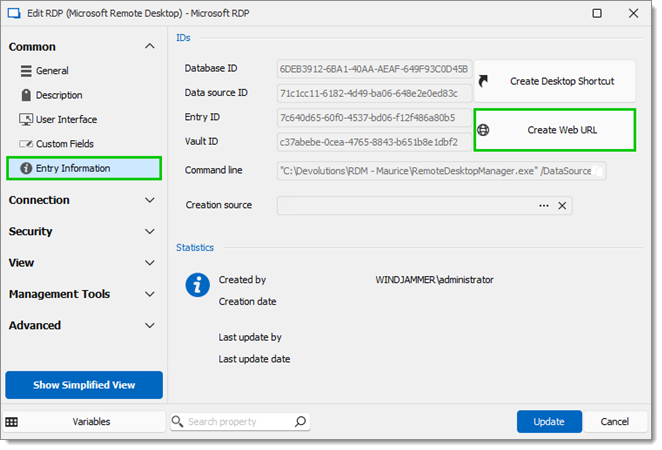This screenshot has width=662, height=450.
Task: Click the Description clipboard icon
Action: click(x=26, y=95)
